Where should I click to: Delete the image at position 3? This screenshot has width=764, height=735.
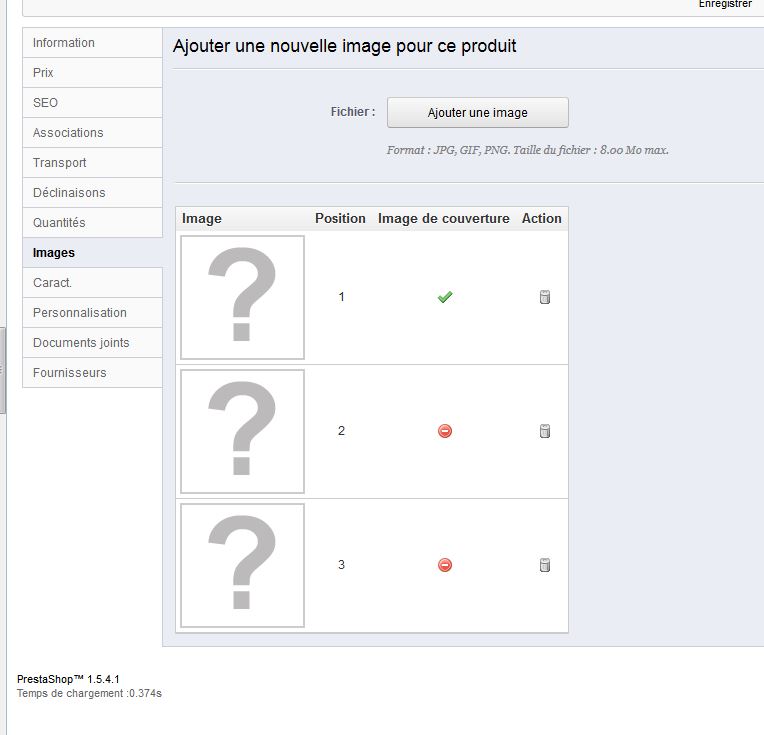(x=545, y=565)
